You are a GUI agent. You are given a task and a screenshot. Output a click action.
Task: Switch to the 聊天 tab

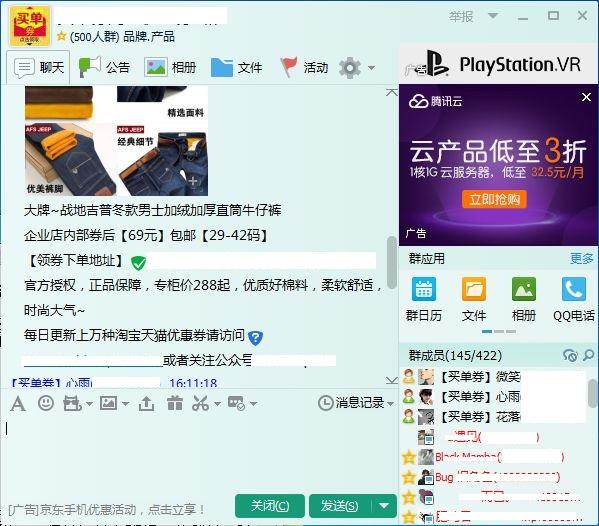point(38,68)
